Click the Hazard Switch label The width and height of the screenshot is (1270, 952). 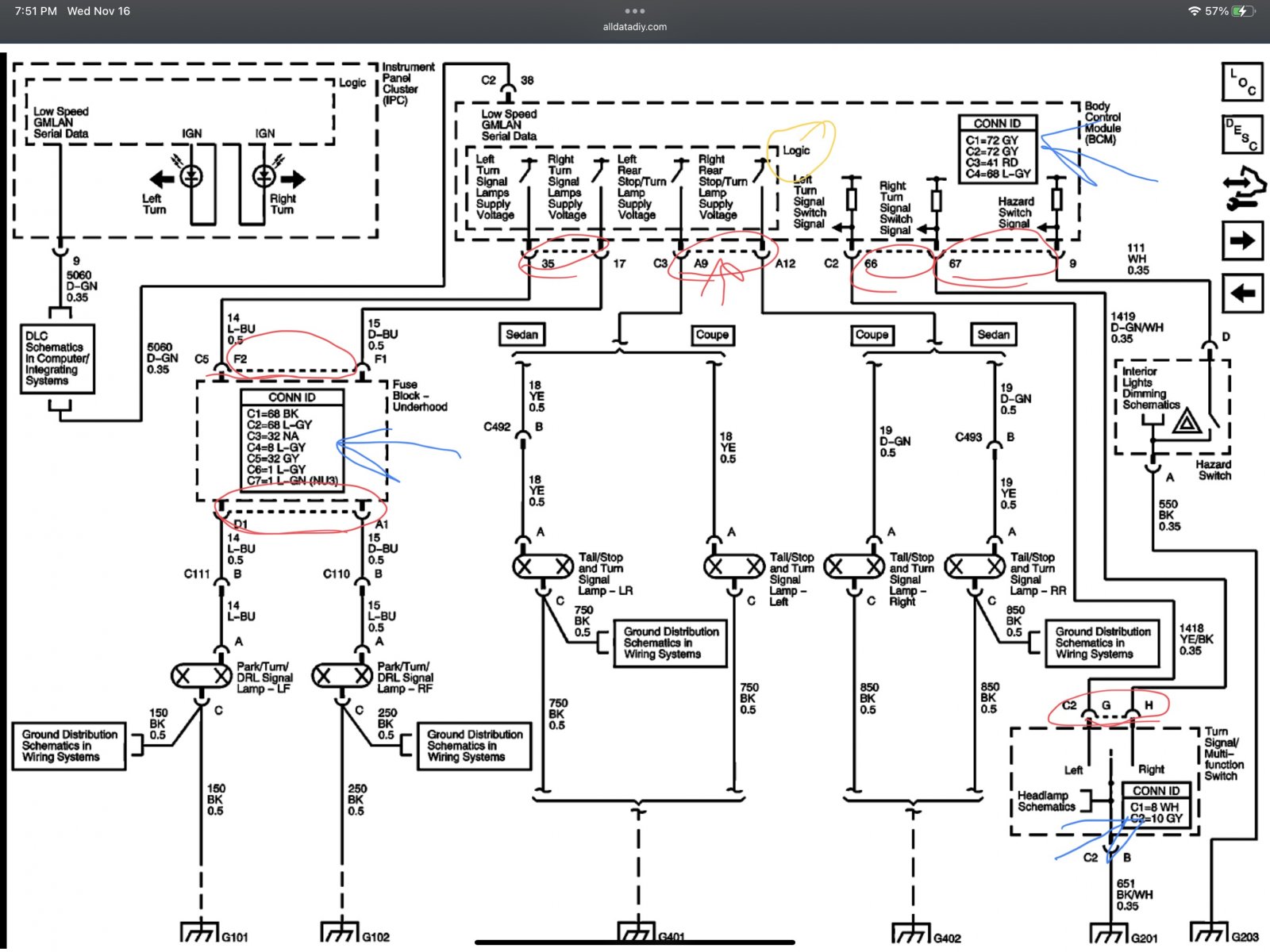click(x=1214, y=470)
